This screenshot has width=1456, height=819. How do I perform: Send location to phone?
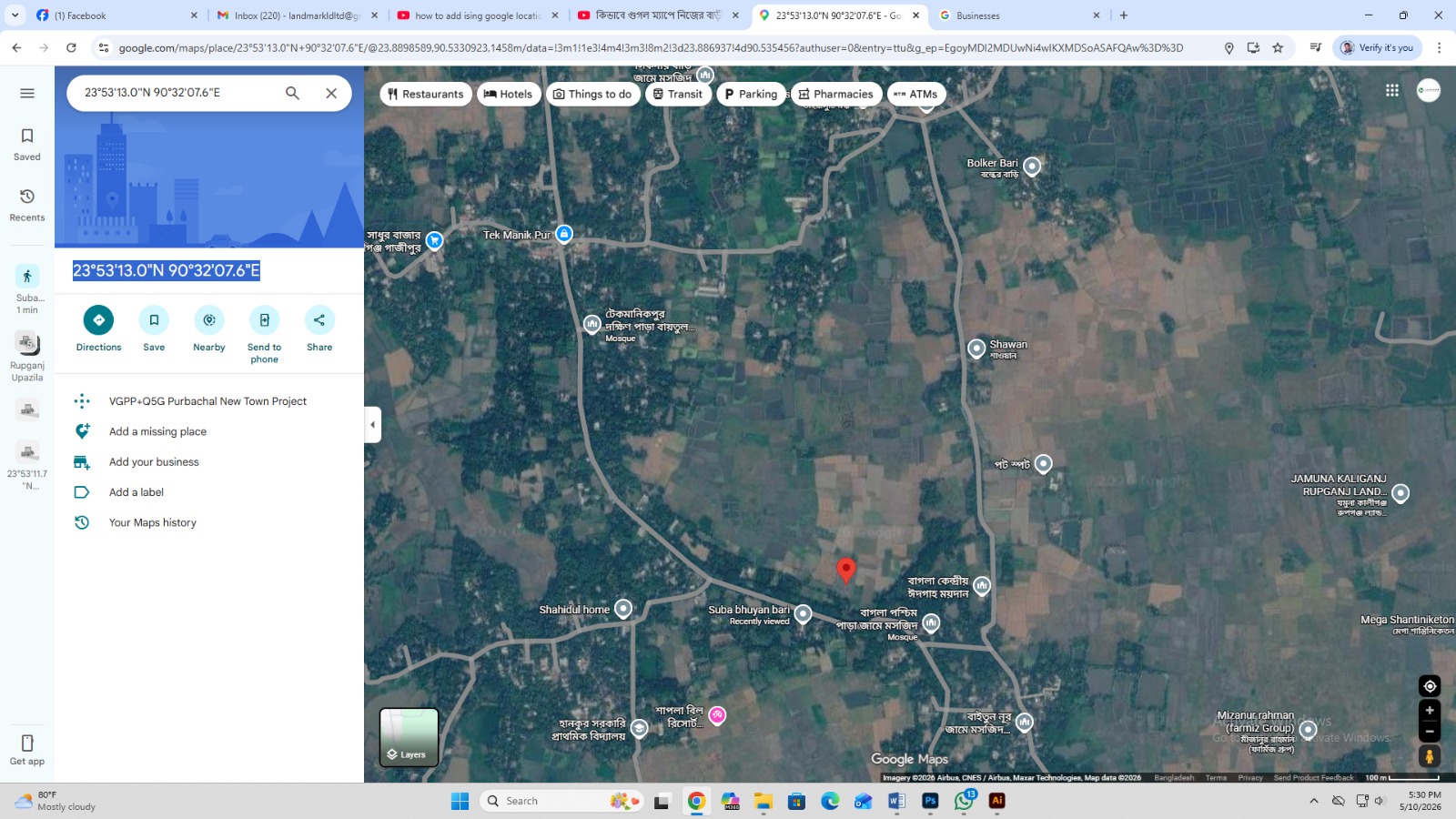(x=265, y=334)
